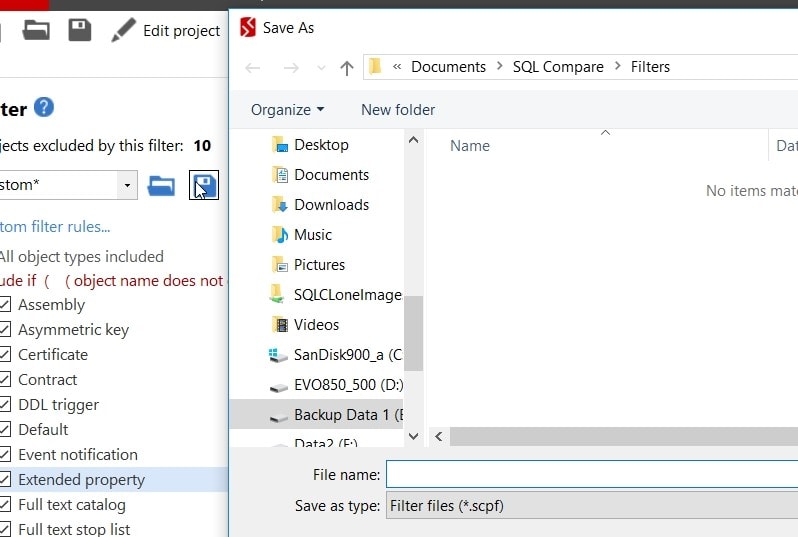Toggle the Asymmetric key checkbox
The width and height of the screenshot is (798, 537).
point(5,330)
